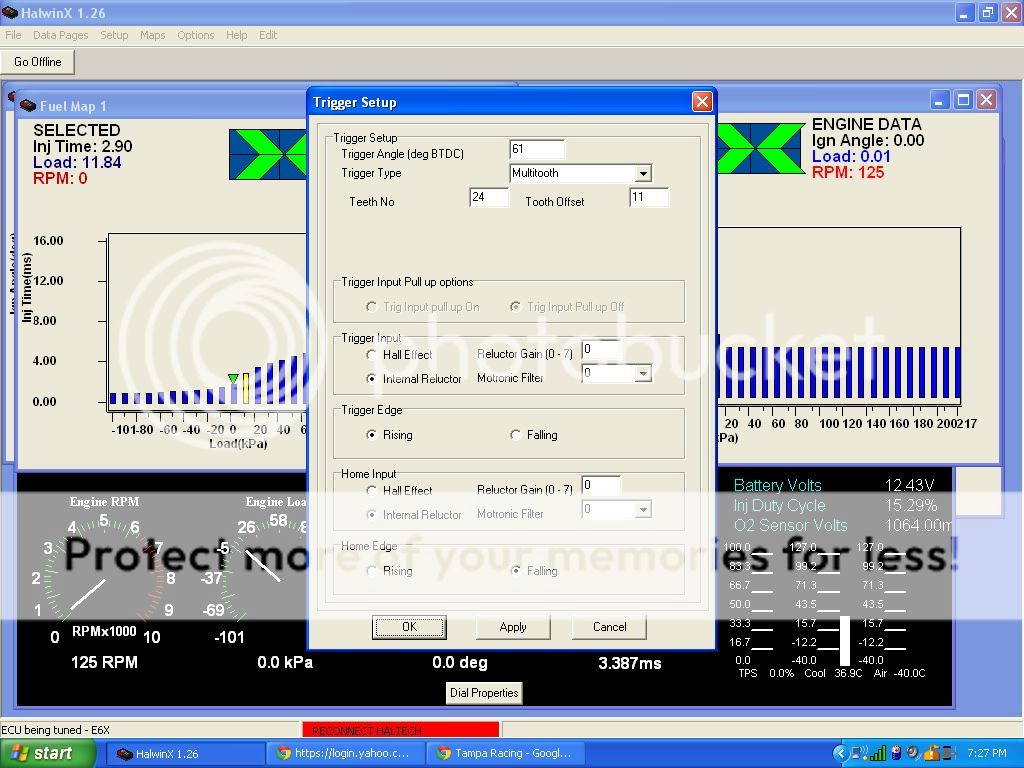
Task: Click the Fuel Map 1 window icon
Action: pos(27,106)
